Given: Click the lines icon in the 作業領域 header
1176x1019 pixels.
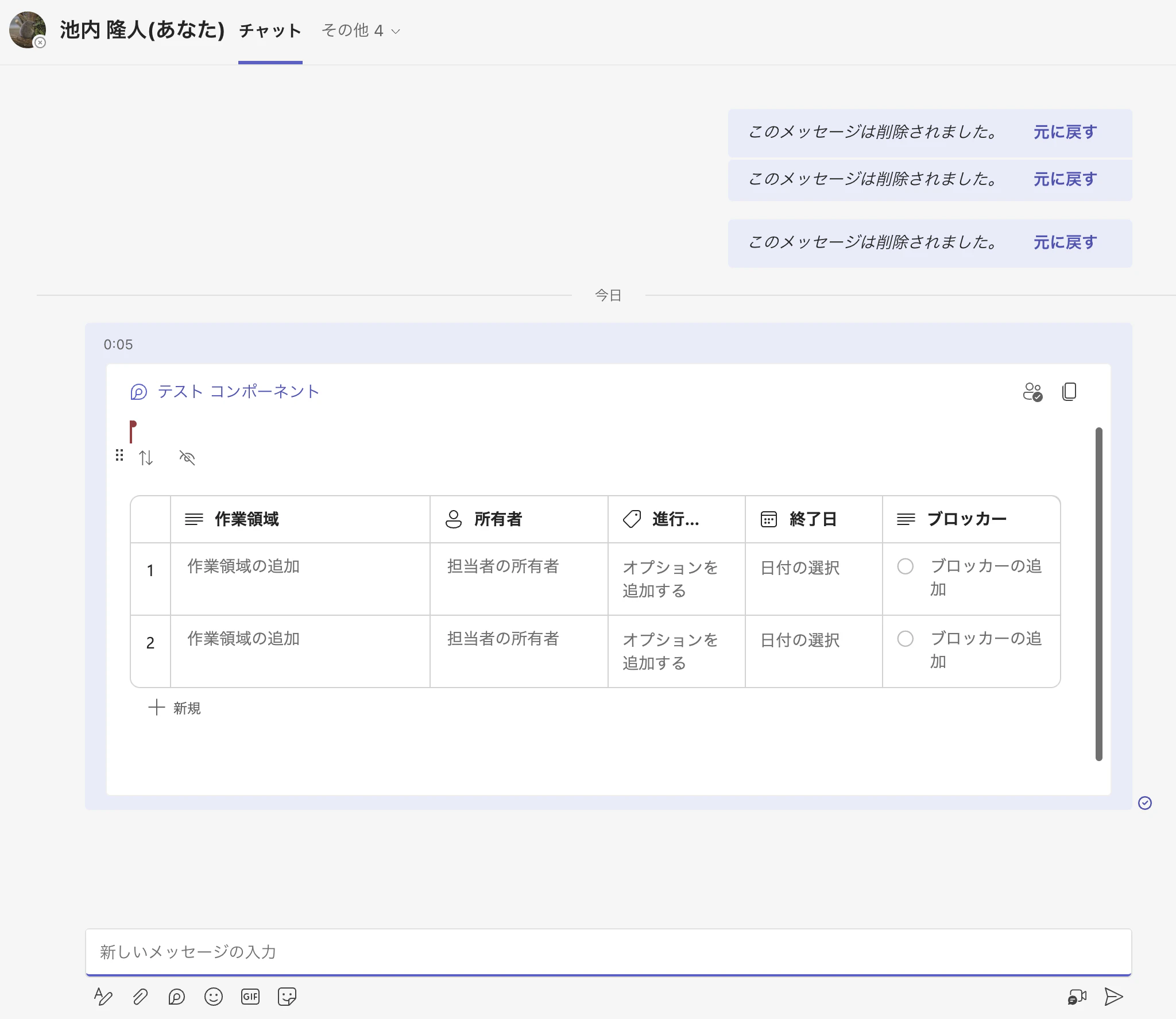Looking at the screenshot, I should click(x=194, y=519).
